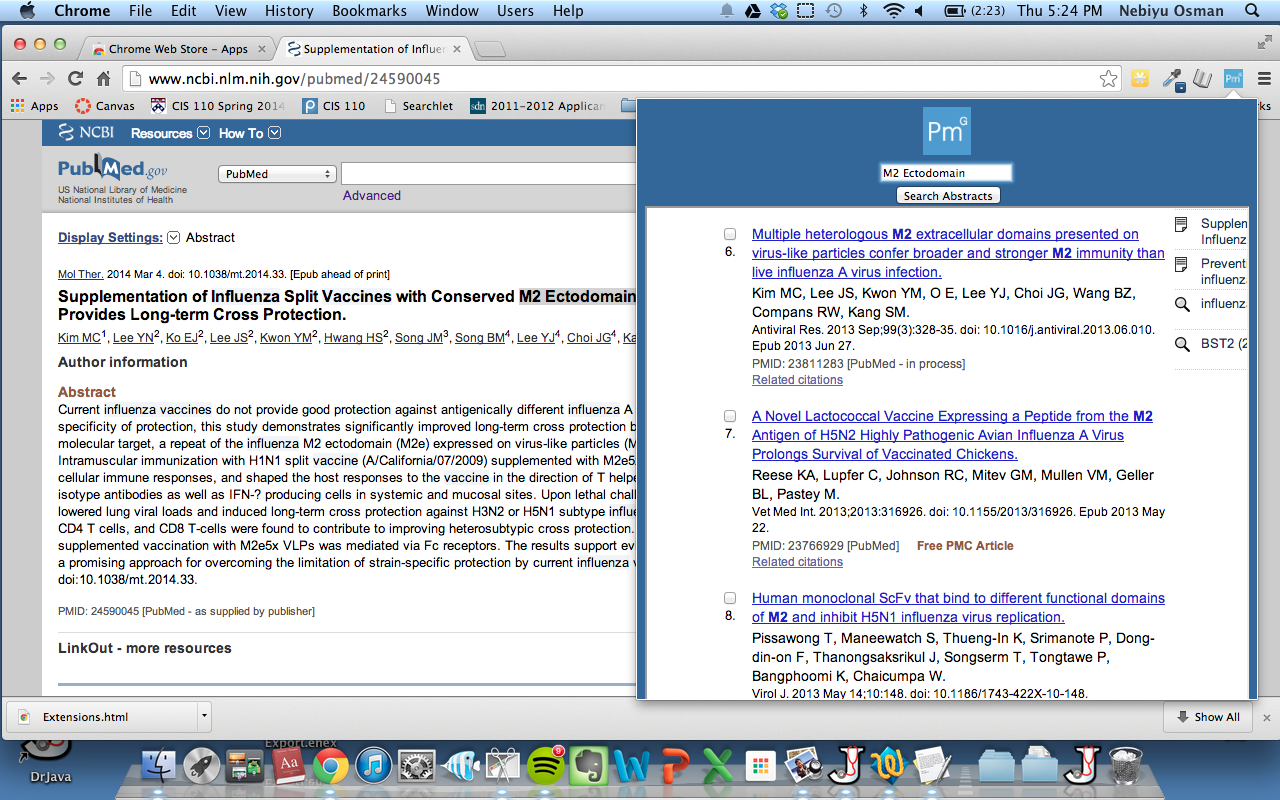Click the PmG logo in the popup
The width and height of the screenshot is (1280, 800).
coord(947,131)
